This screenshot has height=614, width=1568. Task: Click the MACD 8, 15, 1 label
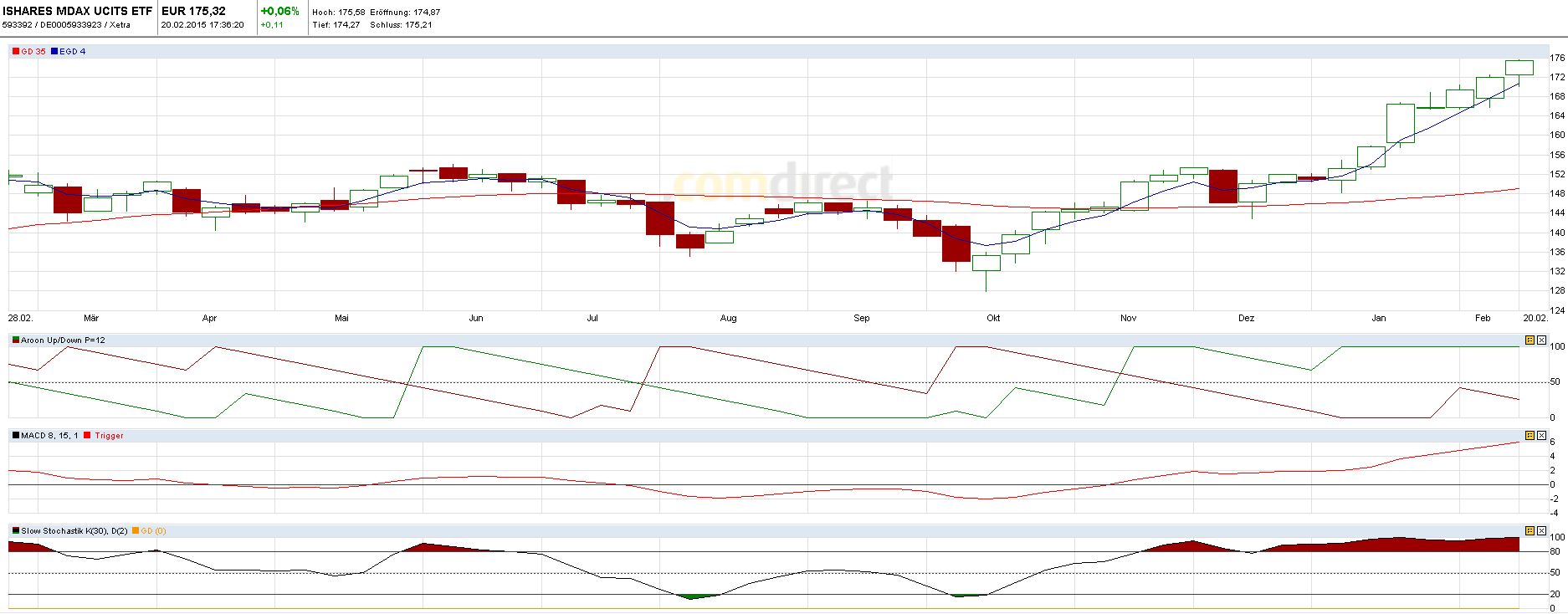click(x=50, y=436)
